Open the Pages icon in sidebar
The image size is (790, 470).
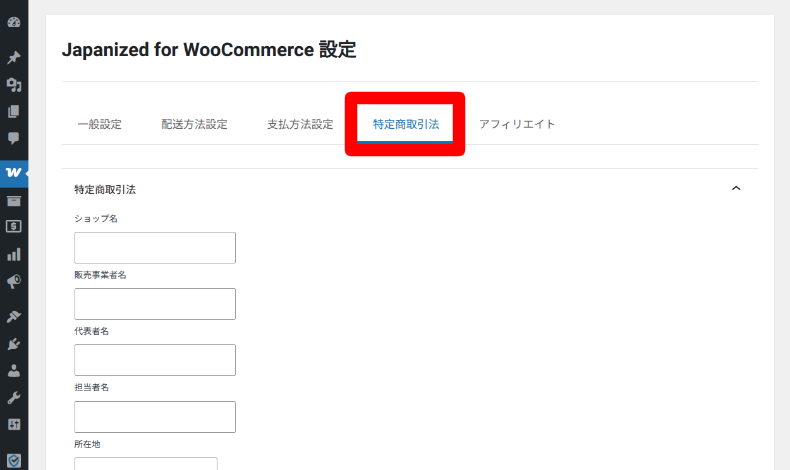click(14, 111)
